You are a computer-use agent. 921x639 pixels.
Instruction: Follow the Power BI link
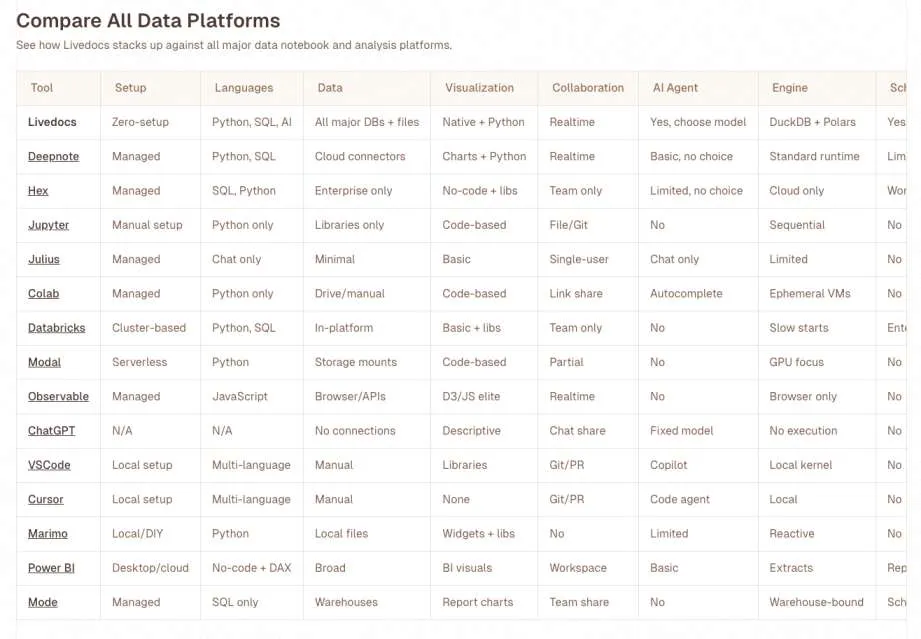pos(51,568)
